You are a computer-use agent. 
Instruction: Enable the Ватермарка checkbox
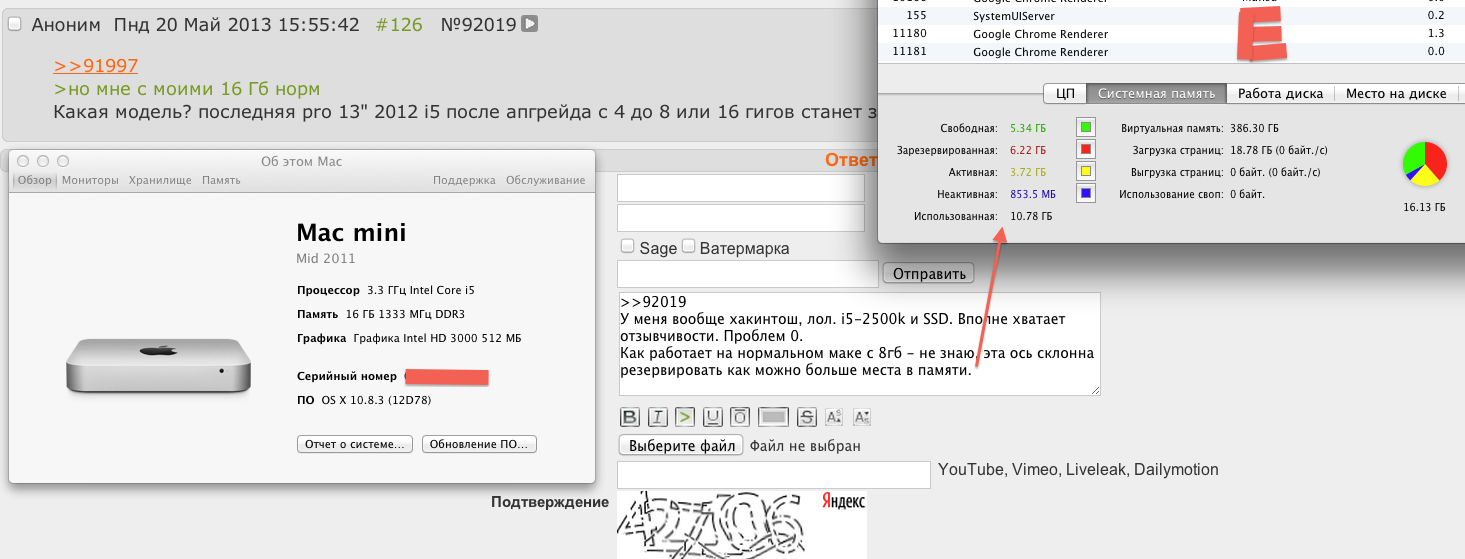click(688, 246)
